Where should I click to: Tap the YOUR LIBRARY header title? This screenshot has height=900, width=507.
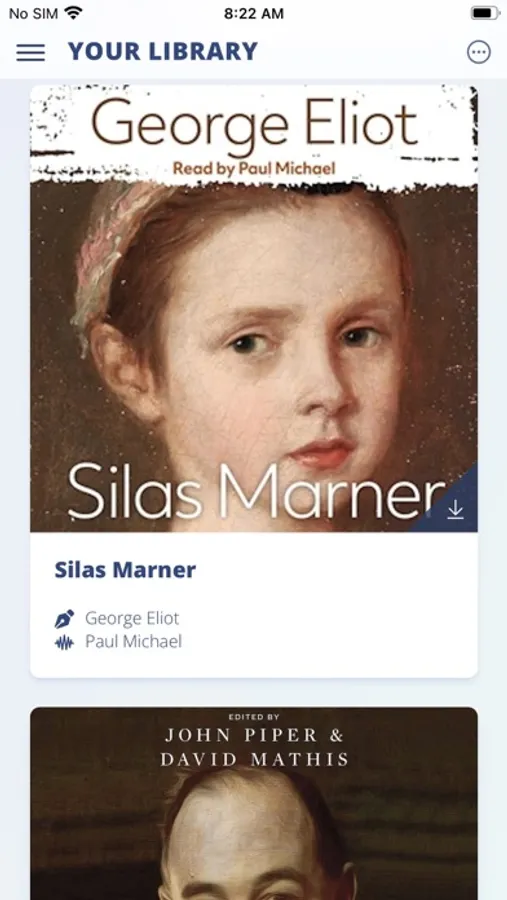coord(163,52)
